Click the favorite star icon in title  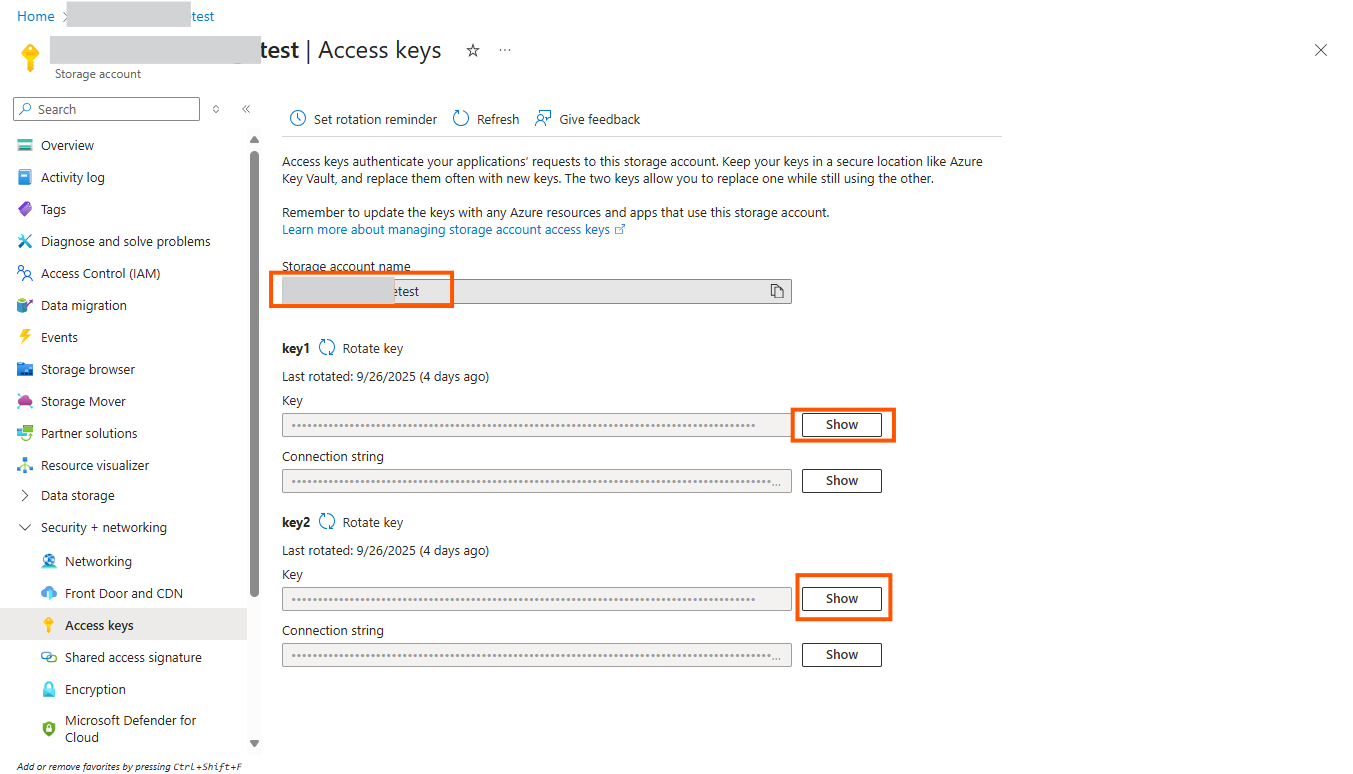tap(473, 50)
